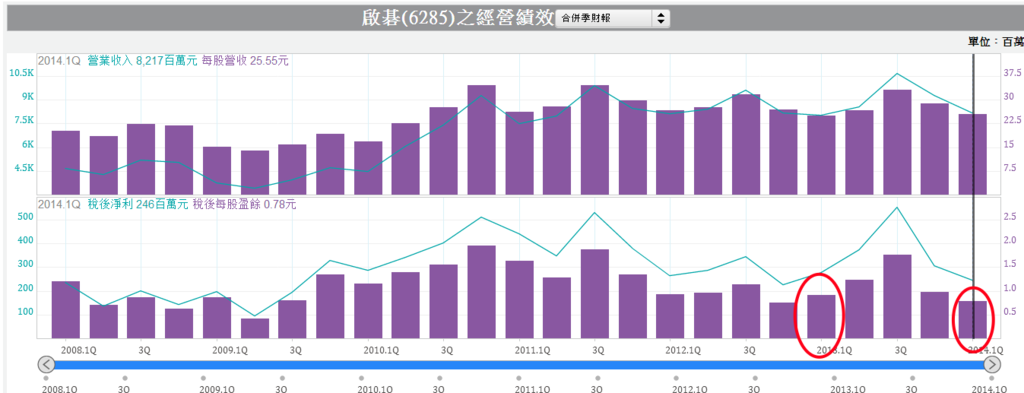Click the 每股營收 25.55元 legend text
Screen dimensions: 1024x393
246,61
